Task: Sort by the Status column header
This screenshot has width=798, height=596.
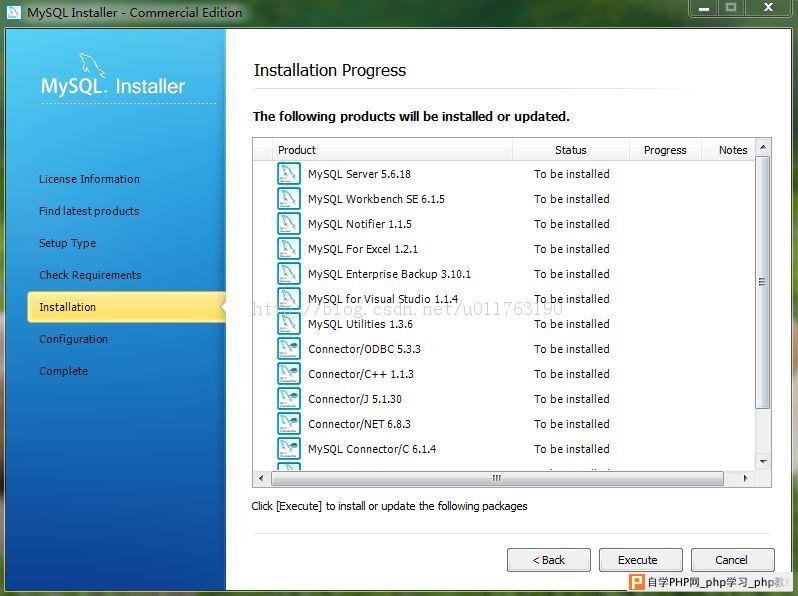Action: click(571, 150)
